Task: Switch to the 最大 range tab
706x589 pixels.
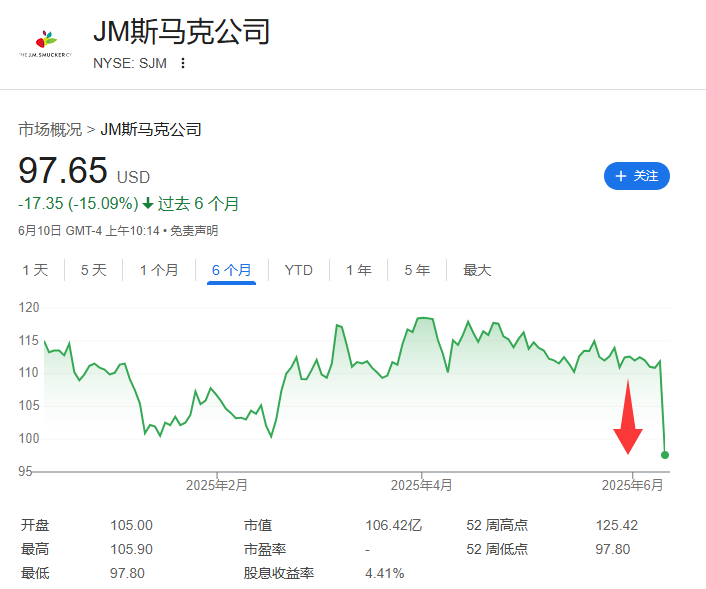Action: 477,270
